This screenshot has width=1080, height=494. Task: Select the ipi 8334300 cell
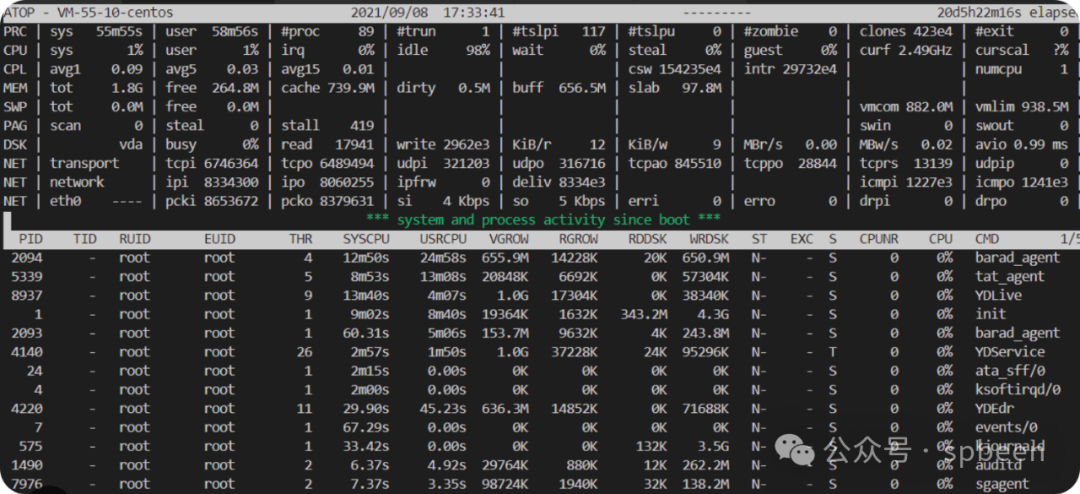pyautogui.click(x=212, y=183)
